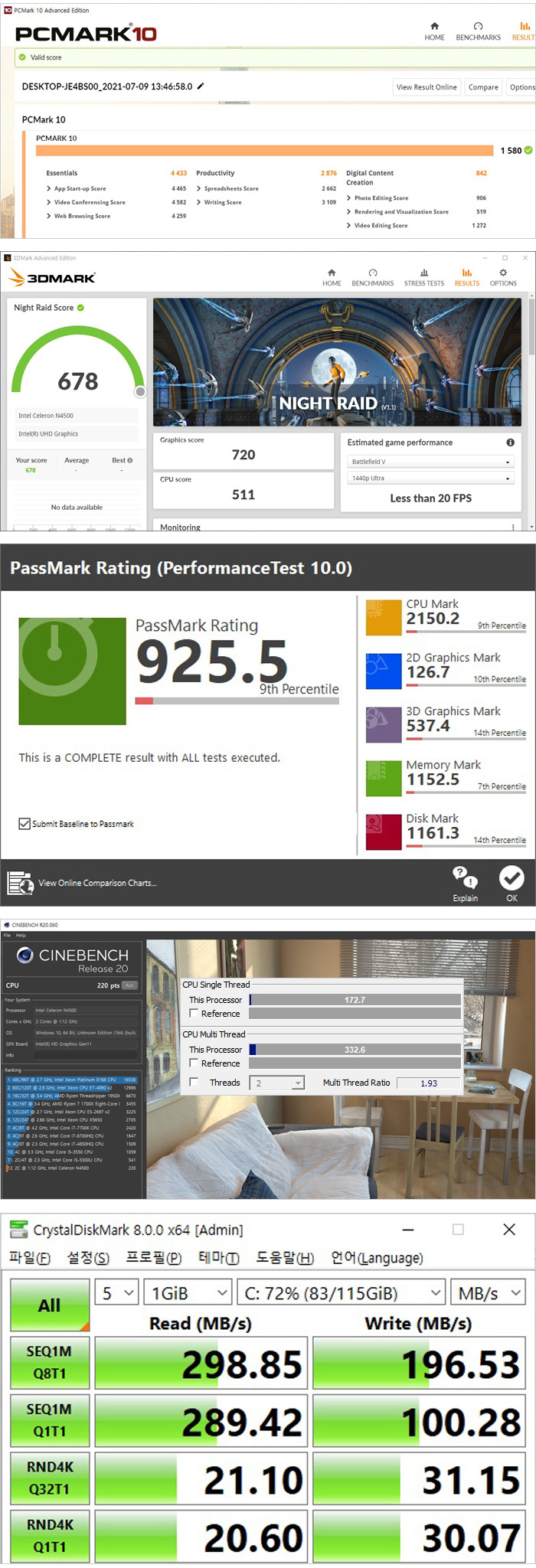Open the 3DMark STRESS TESTS section
Screen dimensions: 536x1568
[424, 277]
